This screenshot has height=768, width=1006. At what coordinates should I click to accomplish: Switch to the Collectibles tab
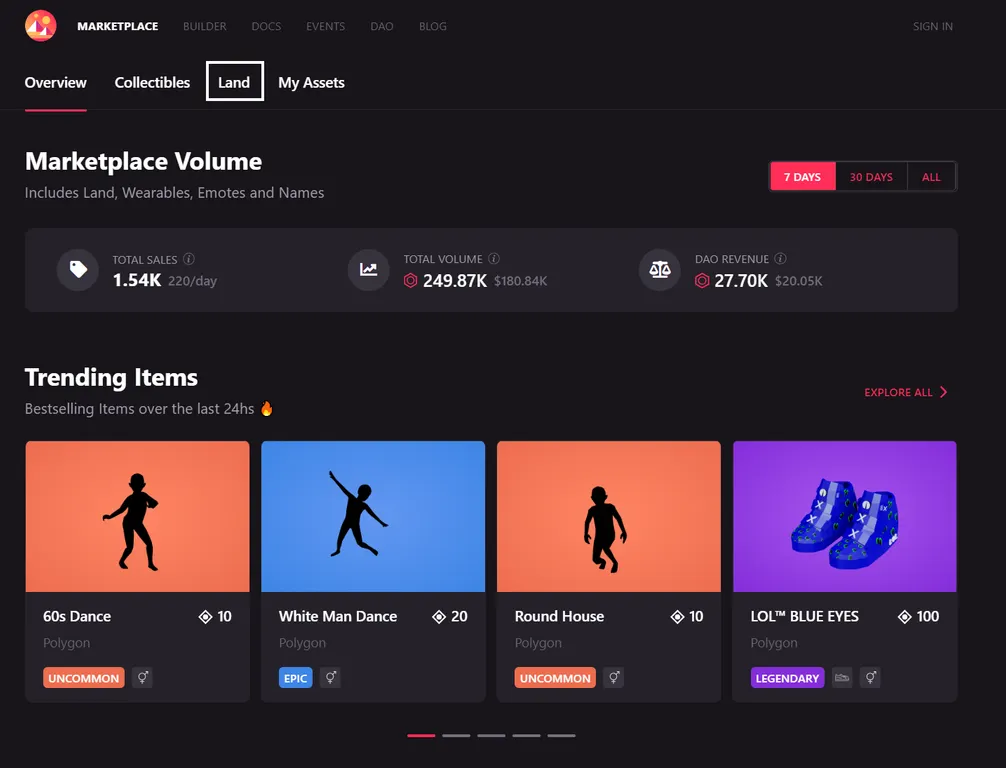pyautogui.click(x=152, y=83)
